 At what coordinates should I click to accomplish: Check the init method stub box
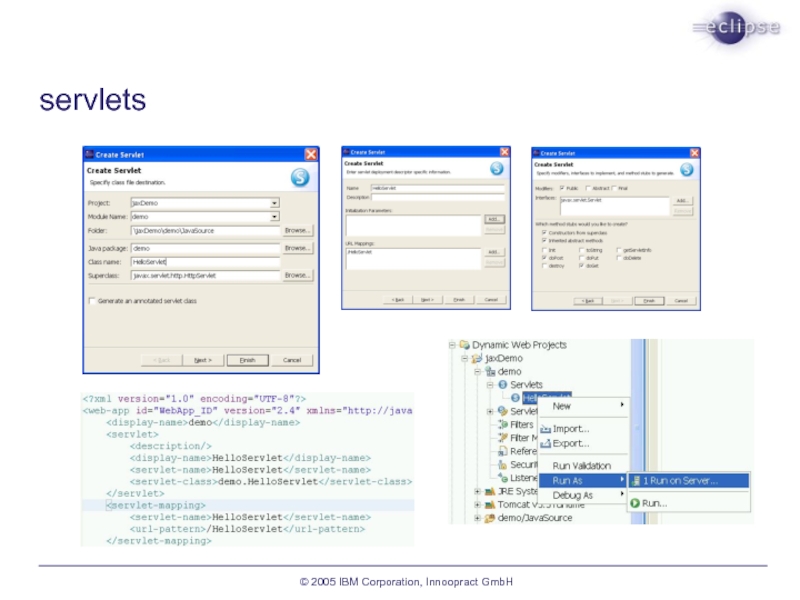coord(544,251)
